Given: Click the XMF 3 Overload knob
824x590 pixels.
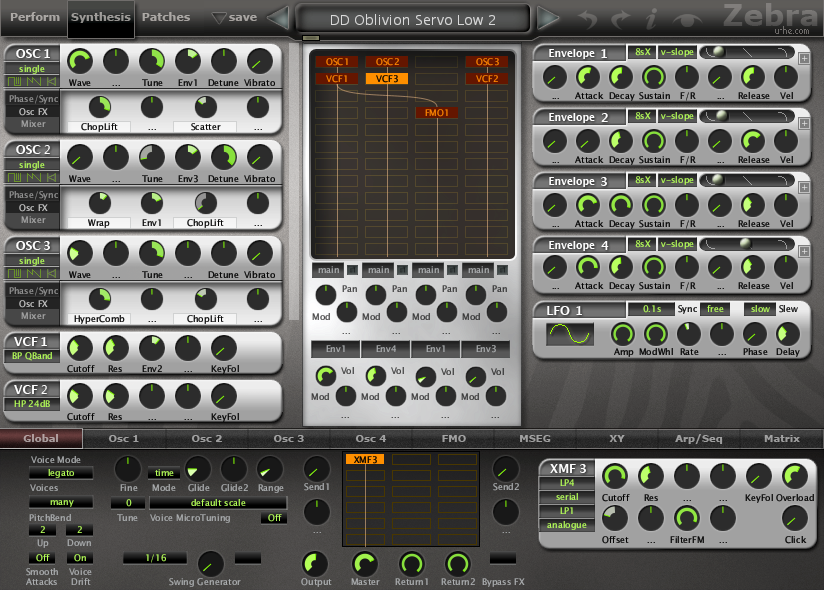Looking at the screenshot, I should (x=795, y=476).
